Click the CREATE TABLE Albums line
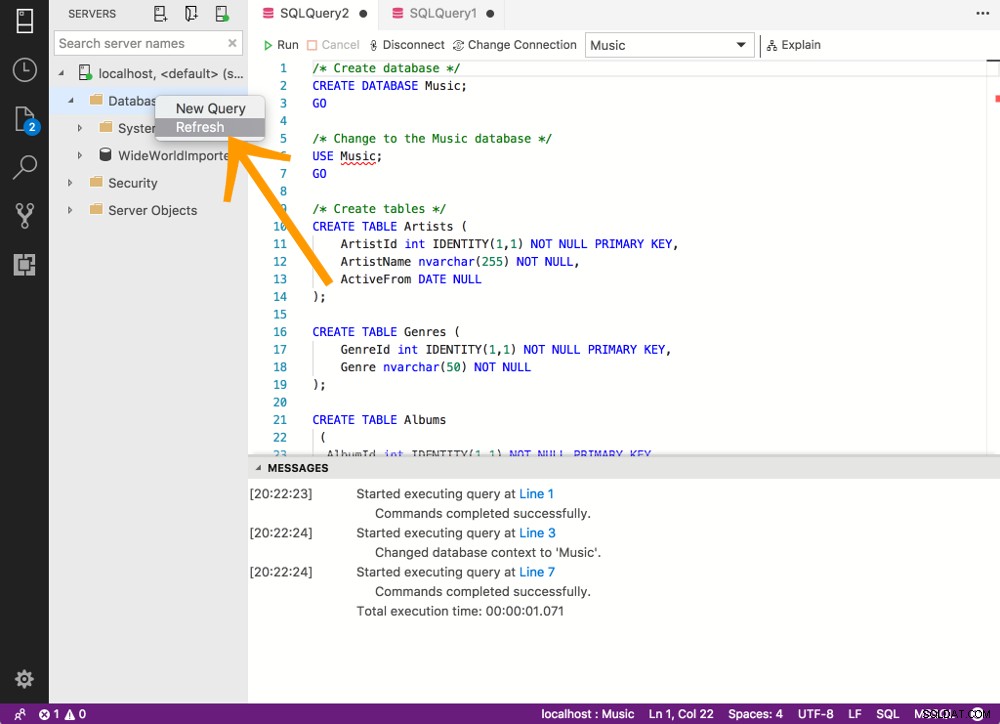 coord(379,420)
